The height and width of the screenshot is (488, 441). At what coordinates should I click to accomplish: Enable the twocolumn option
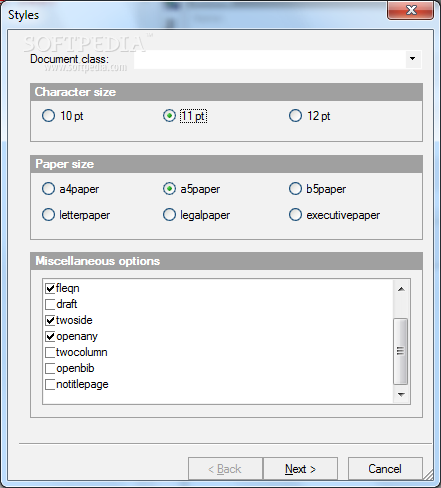point(50,352)
